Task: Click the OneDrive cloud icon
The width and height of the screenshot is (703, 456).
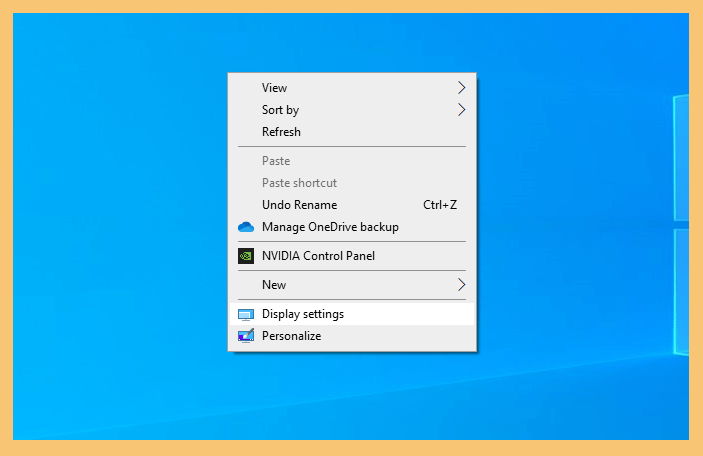Action: coord(246,227)
